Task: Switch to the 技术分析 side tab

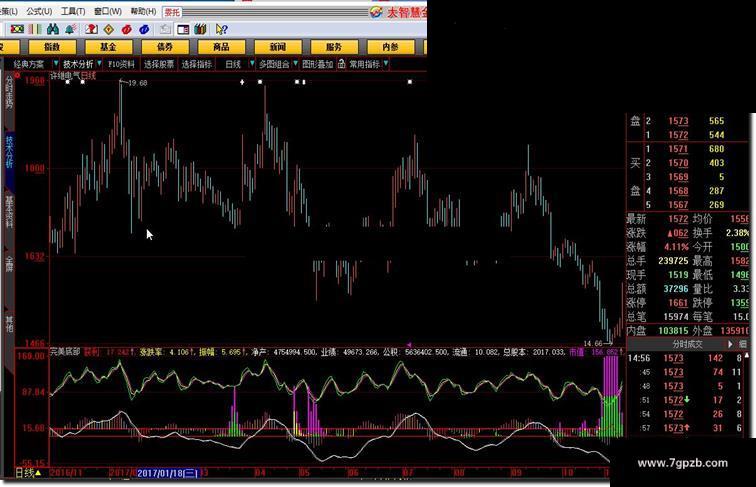Action: pyautogui.click(x=9, y=151)
